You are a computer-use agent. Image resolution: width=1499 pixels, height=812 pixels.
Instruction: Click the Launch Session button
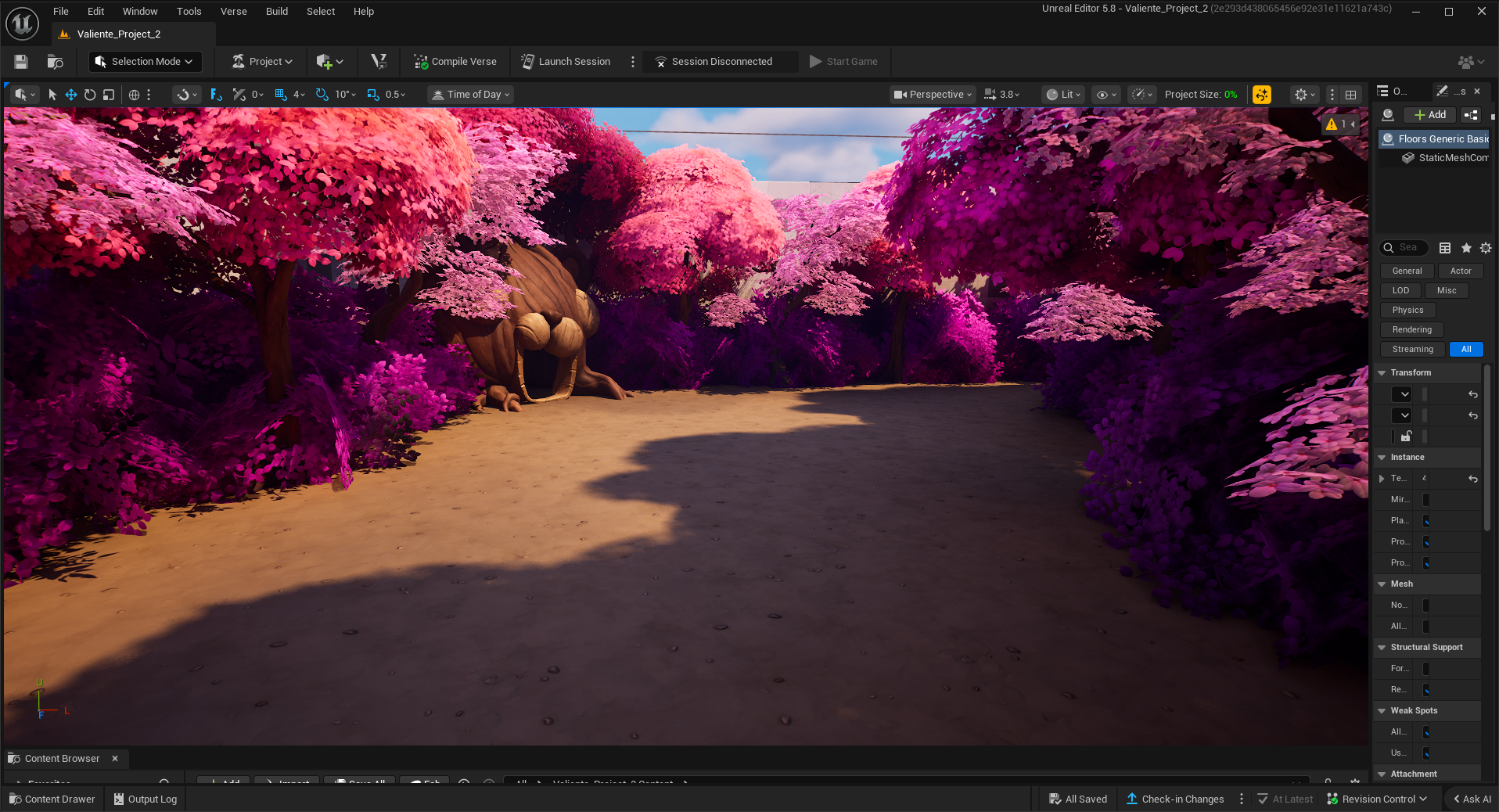[x=566, y=62]
